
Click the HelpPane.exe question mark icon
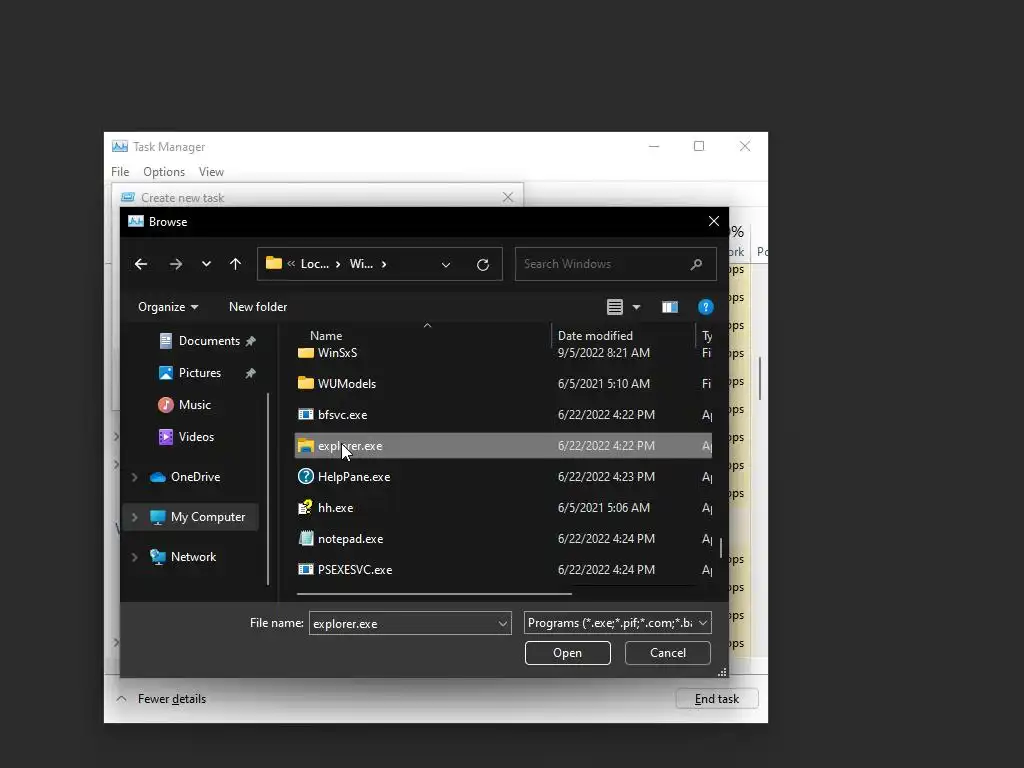tap(306, 477)
